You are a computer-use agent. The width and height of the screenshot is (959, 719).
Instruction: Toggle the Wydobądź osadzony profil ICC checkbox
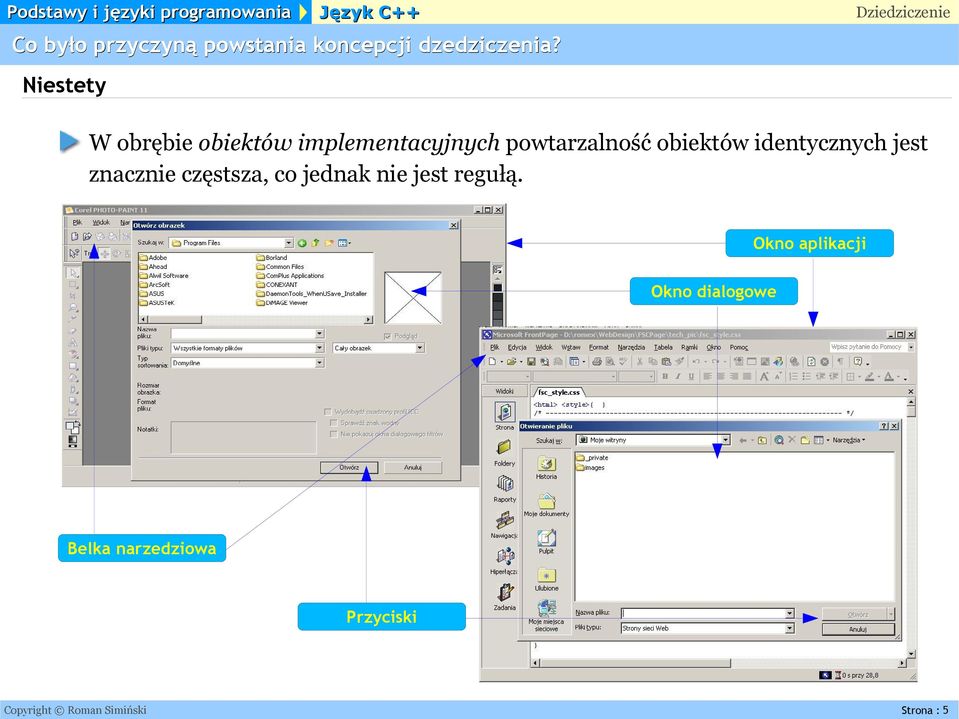coord(328,412)
